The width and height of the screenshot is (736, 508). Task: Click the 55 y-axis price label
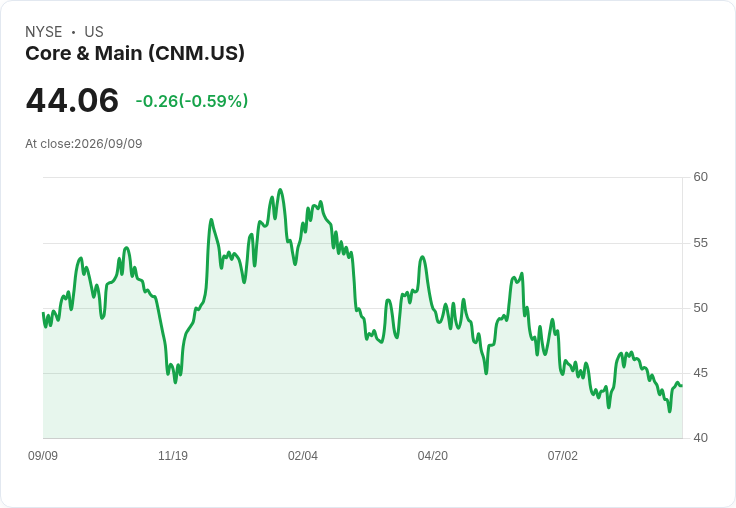[700, 243]
